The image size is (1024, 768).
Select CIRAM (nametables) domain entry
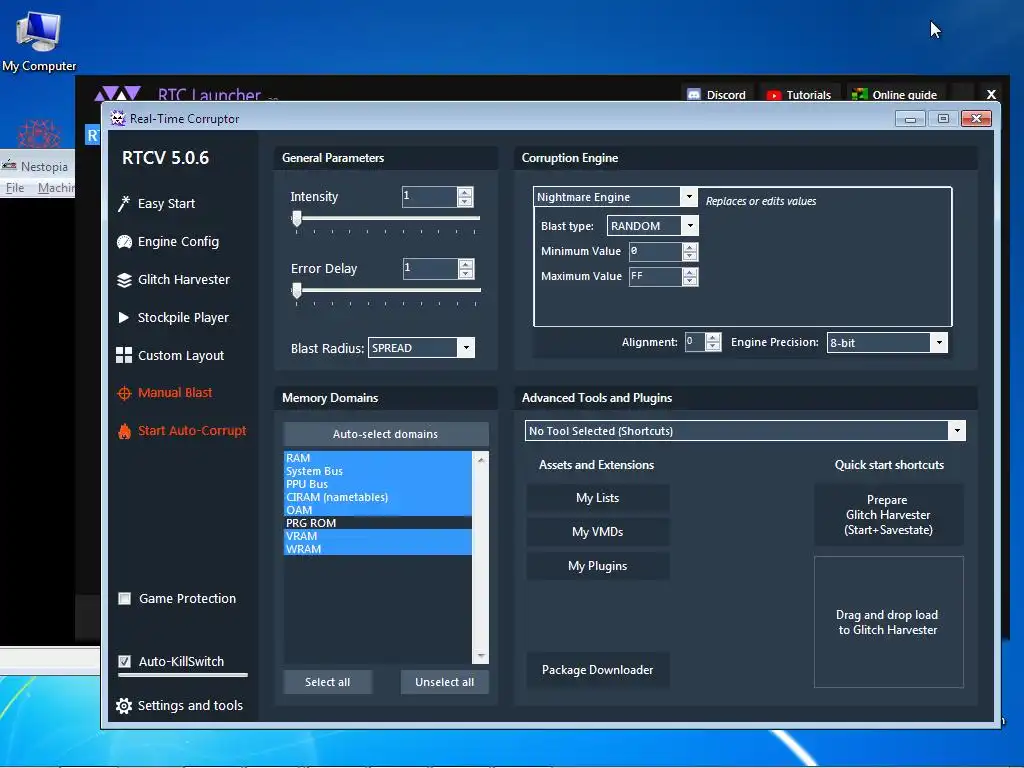[377, 497]
